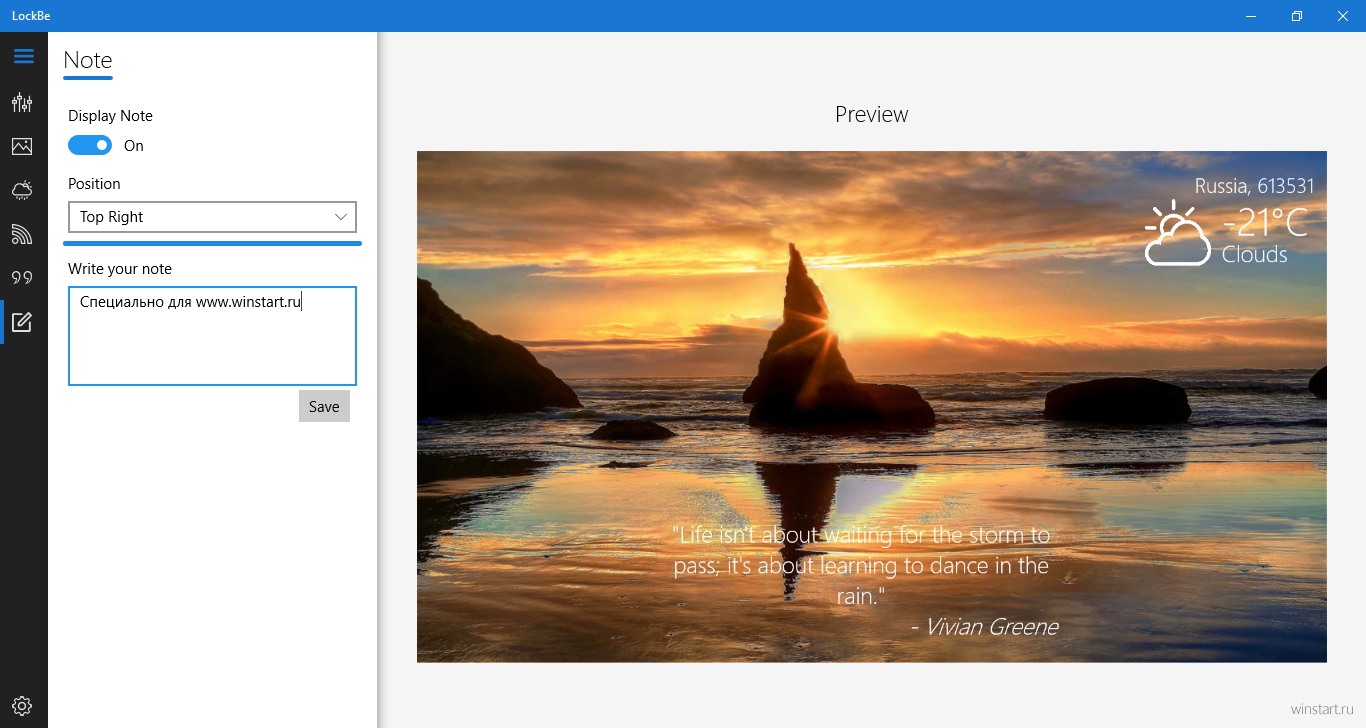Minimize the LockBe window
Image resolution: width=1366 pixels, height=728 pixels.
[x=1251, y=16]
